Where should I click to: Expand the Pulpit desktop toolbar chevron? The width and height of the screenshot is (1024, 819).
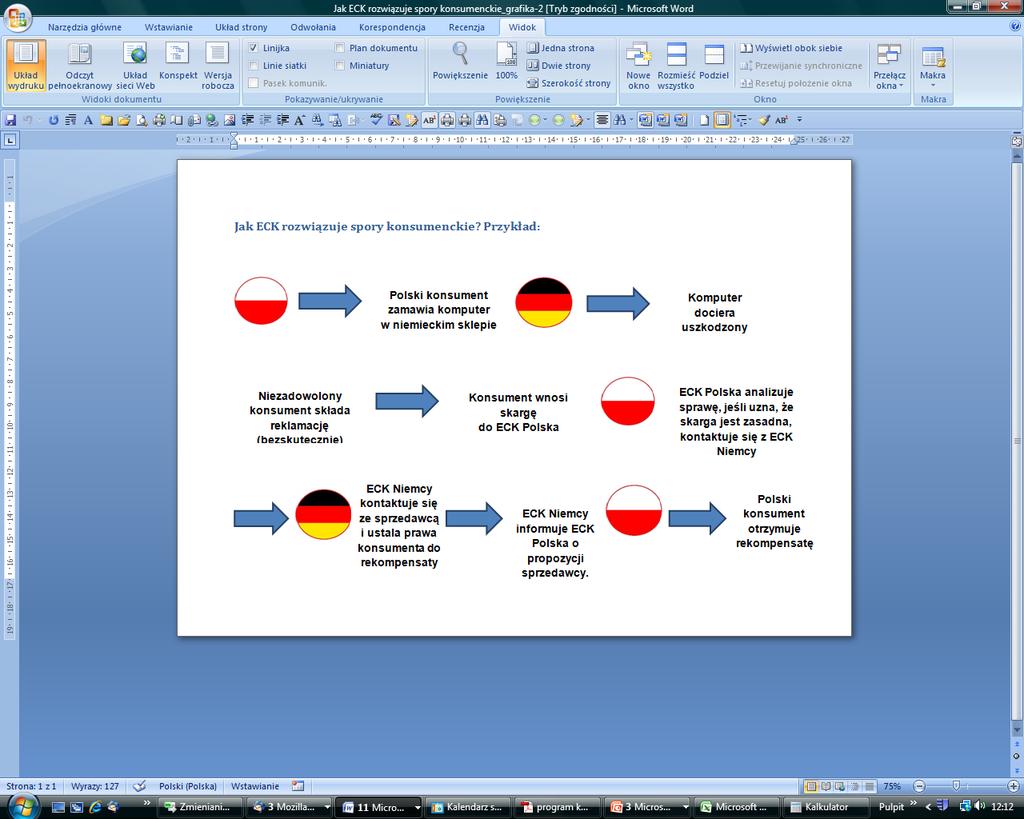coord(913,803)
